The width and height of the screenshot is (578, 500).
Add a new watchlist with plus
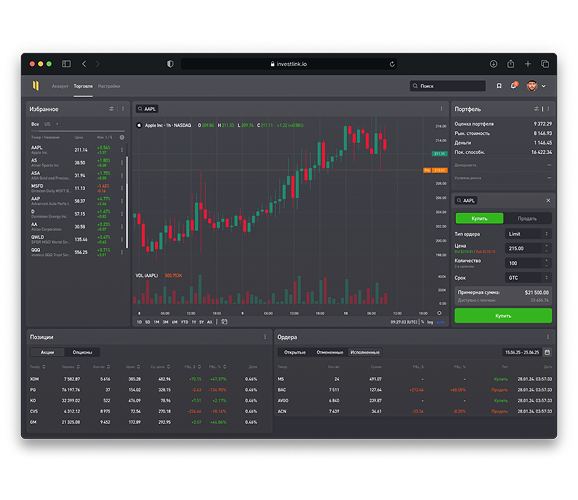(57, 124)
